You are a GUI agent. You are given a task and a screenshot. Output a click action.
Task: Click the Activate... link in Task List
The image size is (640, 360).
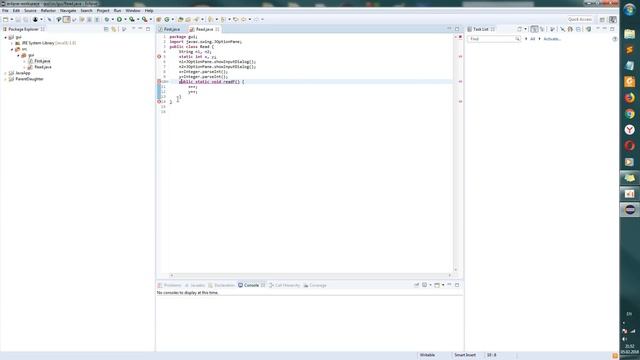point(552,39)
